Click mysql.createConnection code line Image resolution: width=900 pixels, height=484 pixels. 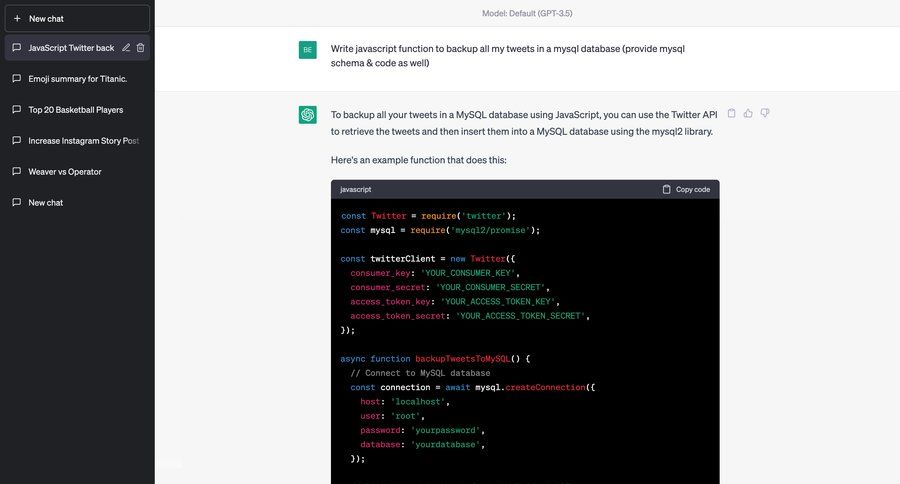tap(472, 388)
